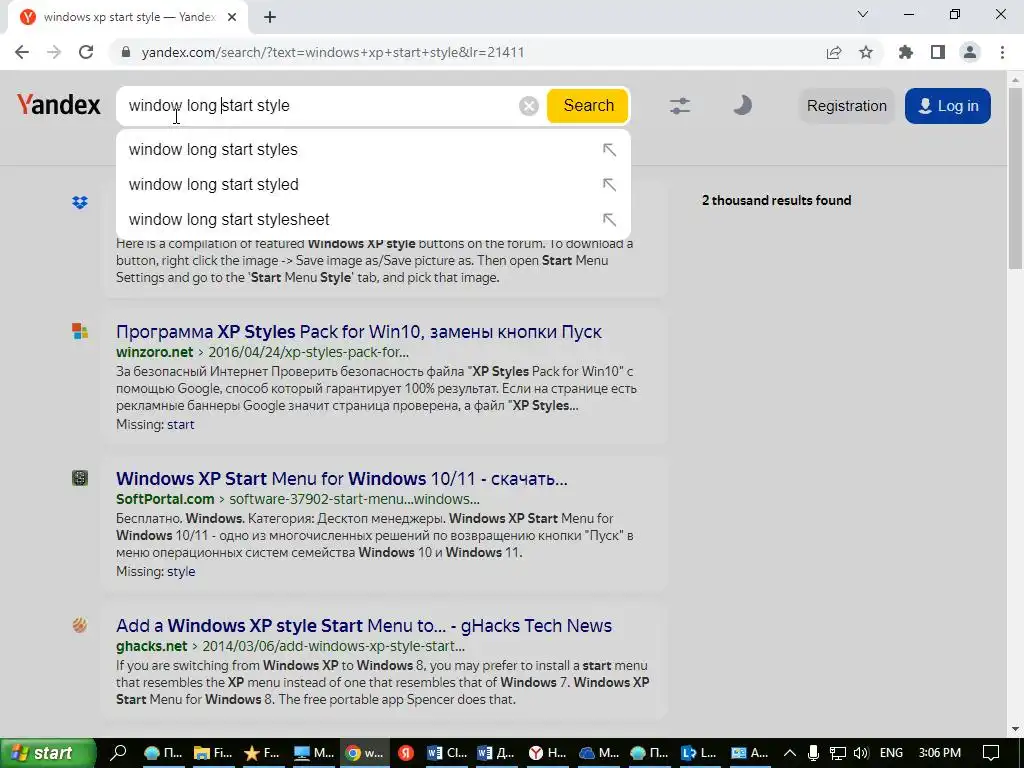Open 'Windows XP Start Menu for Windows 10/11' result
This screenshot has width=1024, height=768.
pyautogui.click(x=342, y=479)
